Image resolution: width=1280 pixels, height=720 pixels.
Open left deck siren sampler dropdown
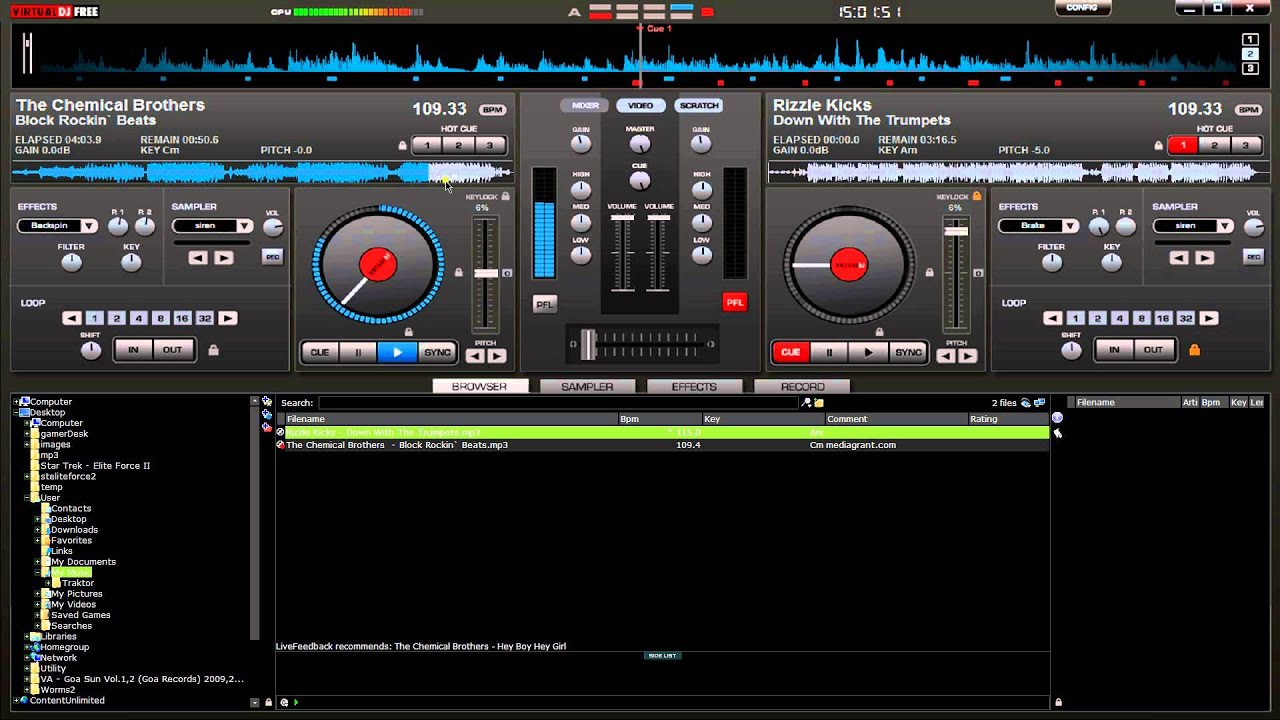pos(213,226)
